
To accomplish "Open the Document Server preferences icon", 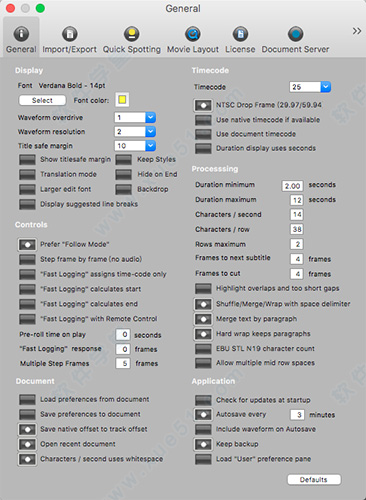I will (x=295, y=34).
